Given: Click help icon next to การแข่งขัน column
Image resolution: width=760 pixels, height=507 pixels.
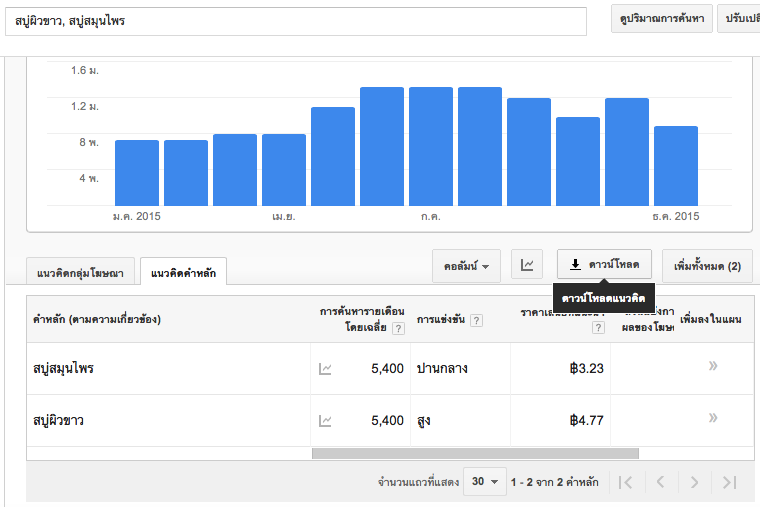Looking at the screenshot, I should coord(476,320).
